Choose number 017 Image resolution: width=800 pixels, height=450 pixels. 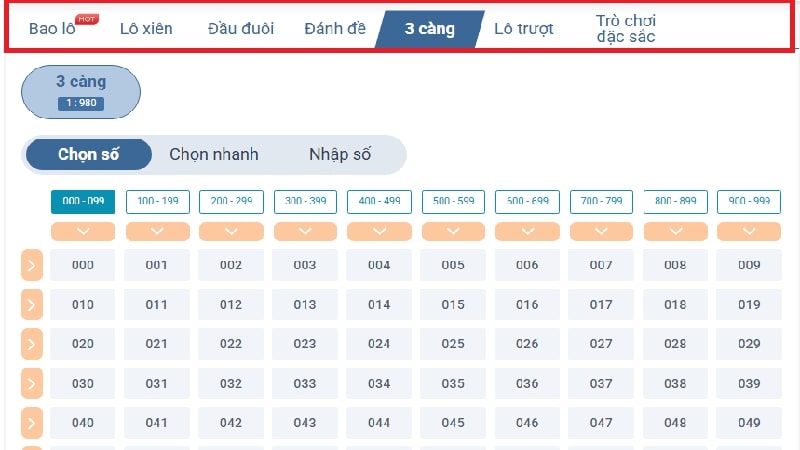601,305
